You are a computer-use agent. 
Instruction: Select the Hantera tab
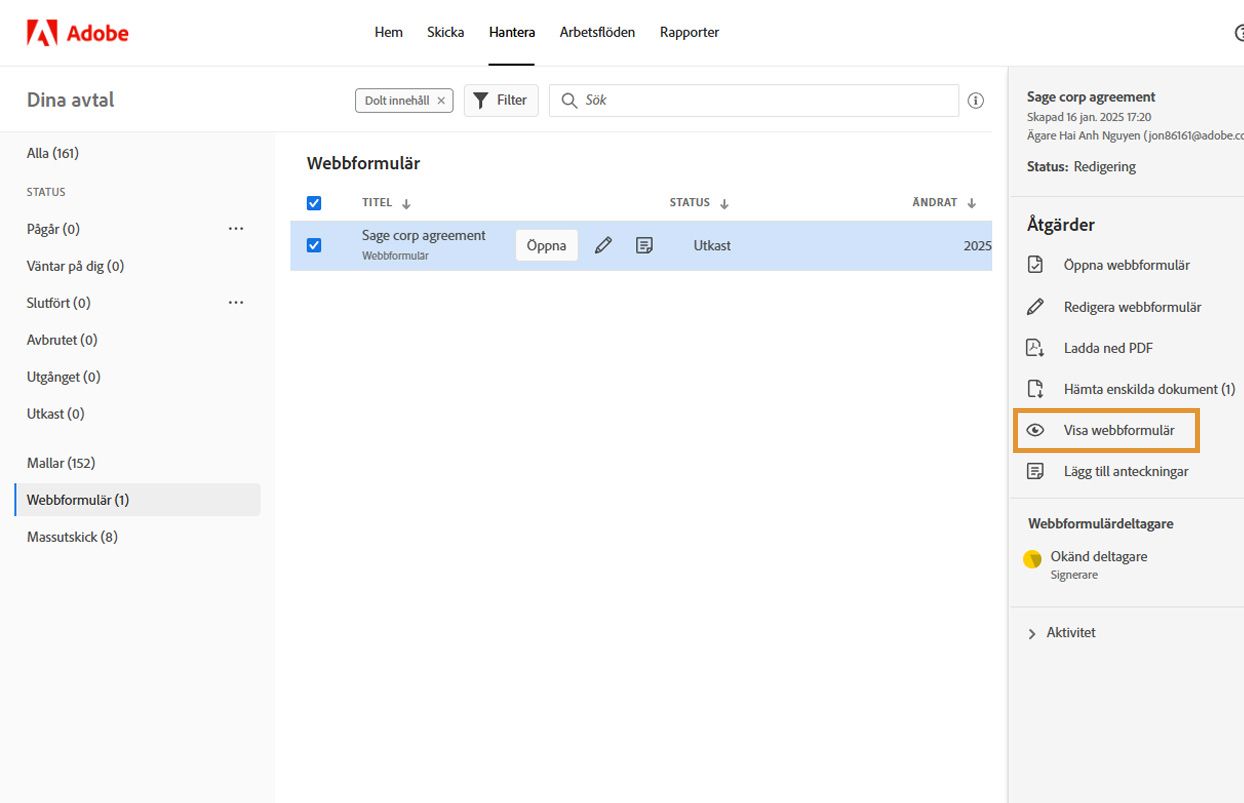point(512,32)
